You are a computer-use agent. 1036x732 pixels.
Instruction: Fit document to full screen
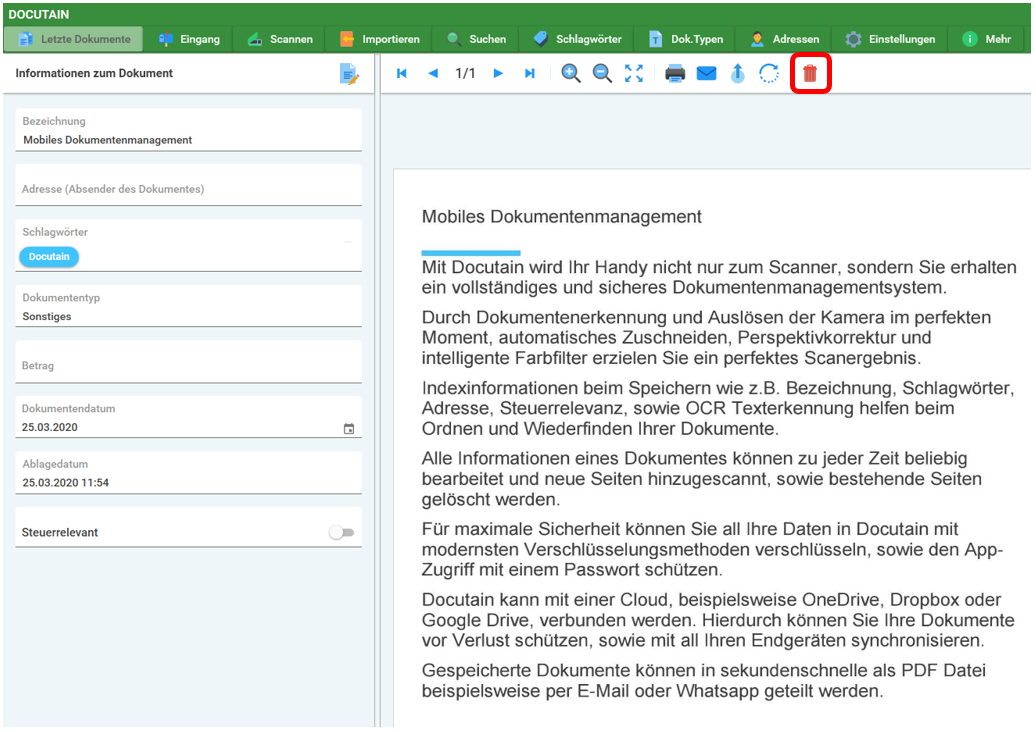pos(634,73)
